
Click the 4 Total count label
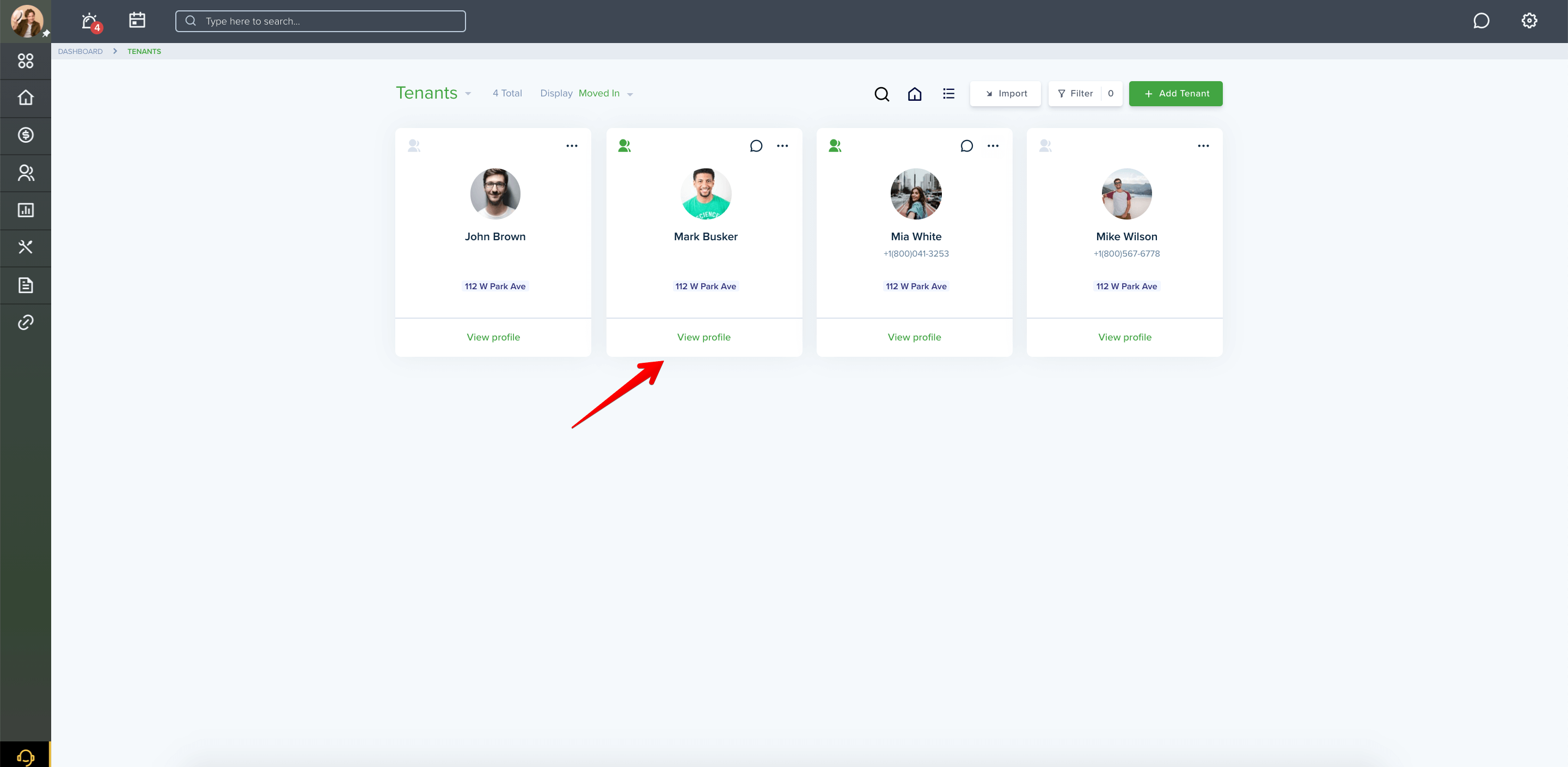[507, 93]
